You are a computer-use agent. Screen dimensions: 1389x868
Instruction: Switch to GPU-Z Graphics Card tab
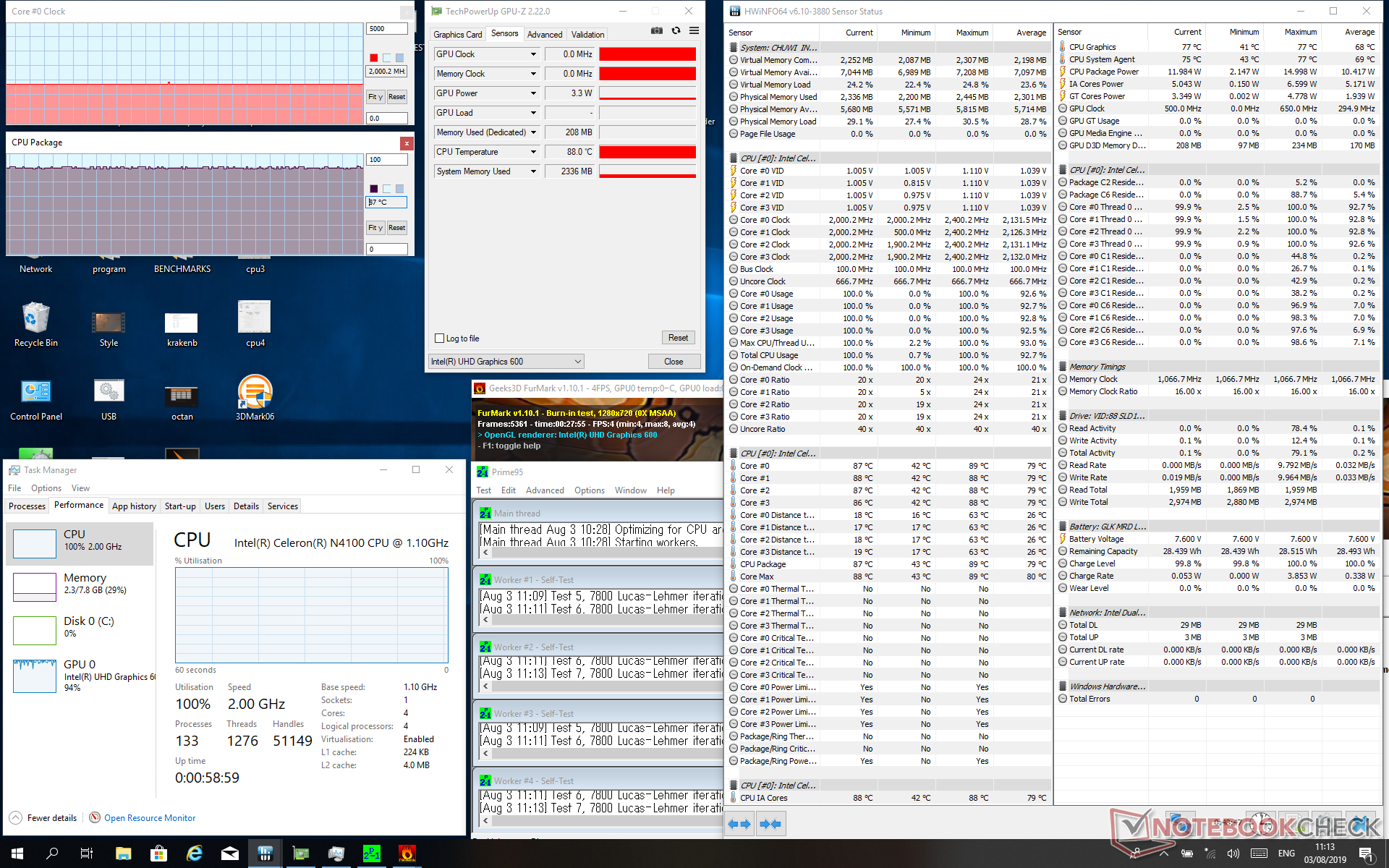[457, 35]
